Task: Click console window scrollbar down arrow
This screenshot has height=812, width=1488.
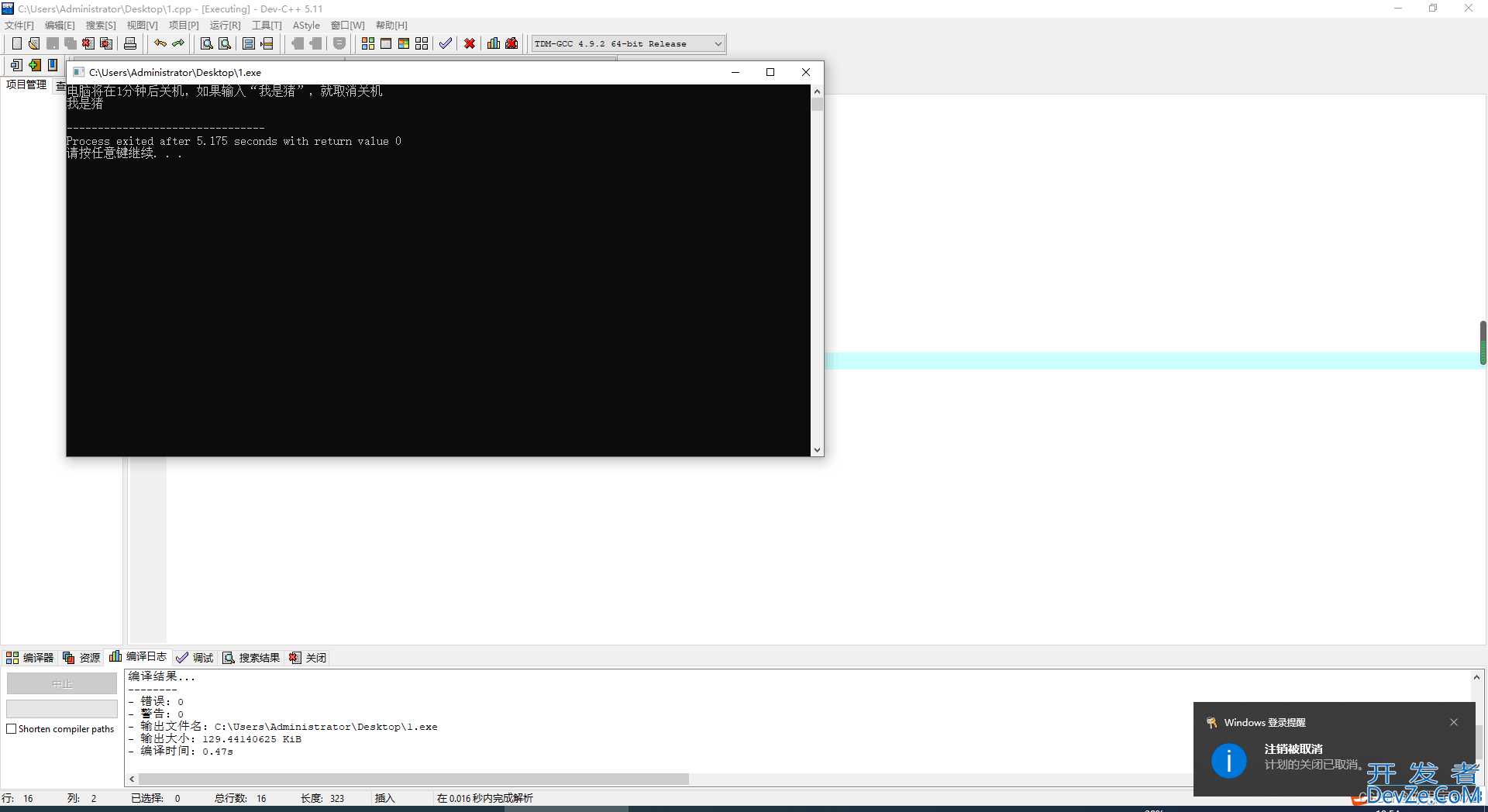Action: [817, 450]
